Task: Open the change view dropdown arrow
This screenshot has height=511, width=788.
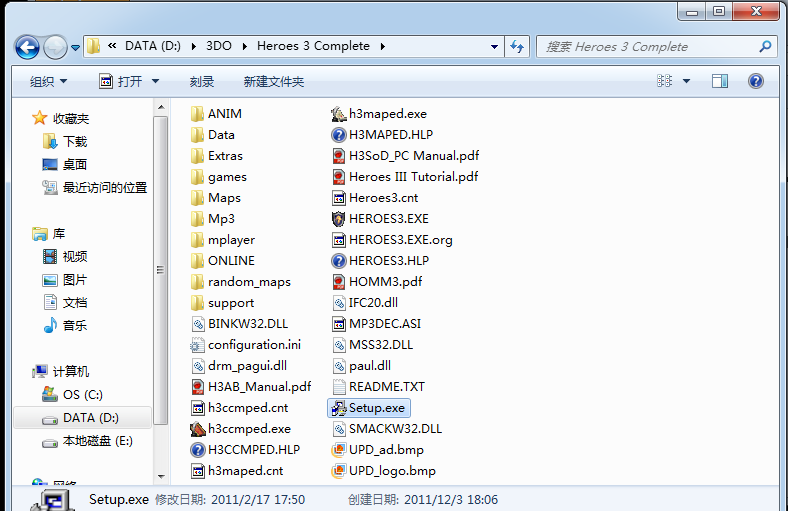Action: click(x=687, y=81)
